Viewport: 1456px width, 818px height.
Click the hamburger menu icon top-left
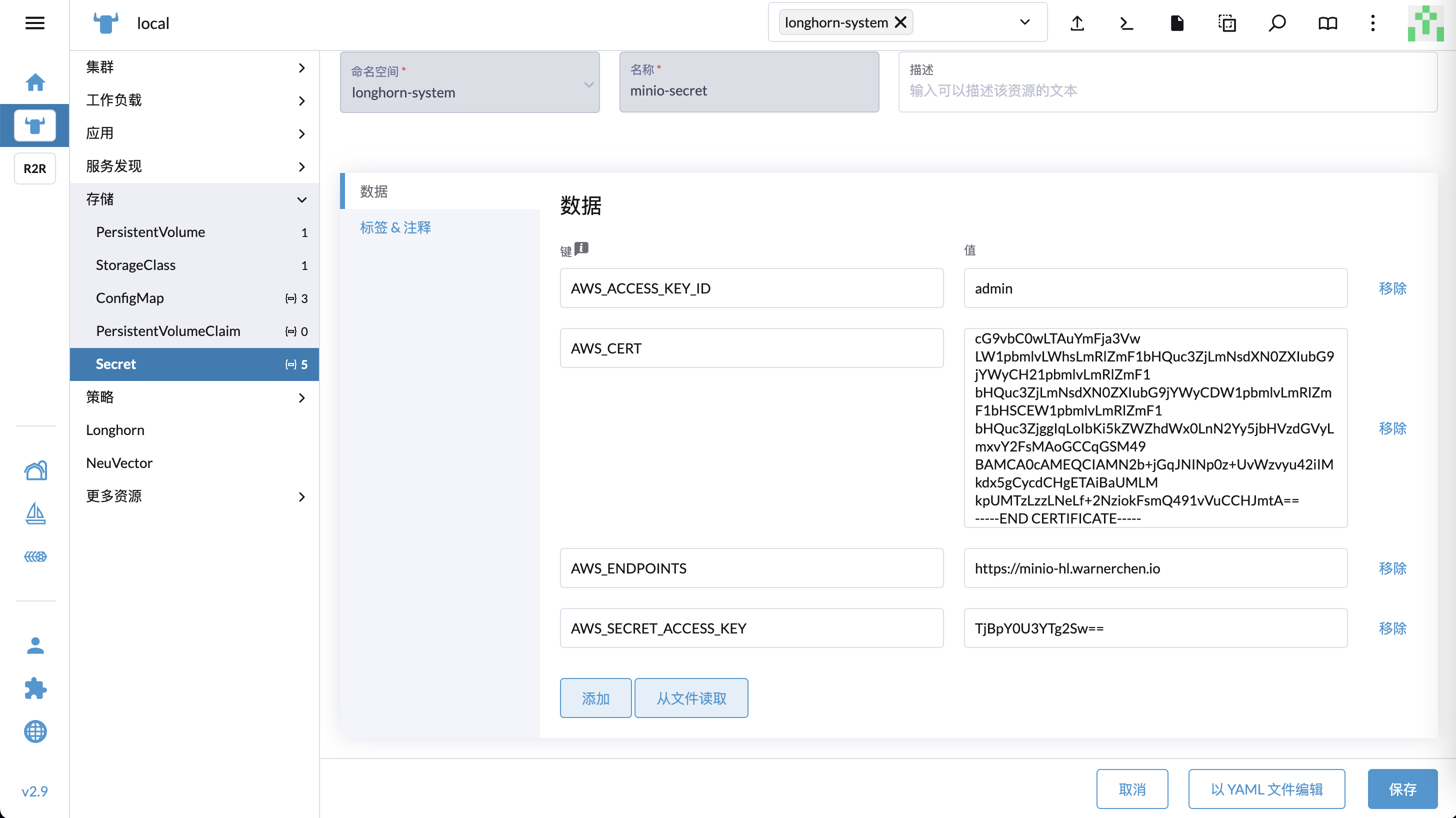(x=35, y=22)
